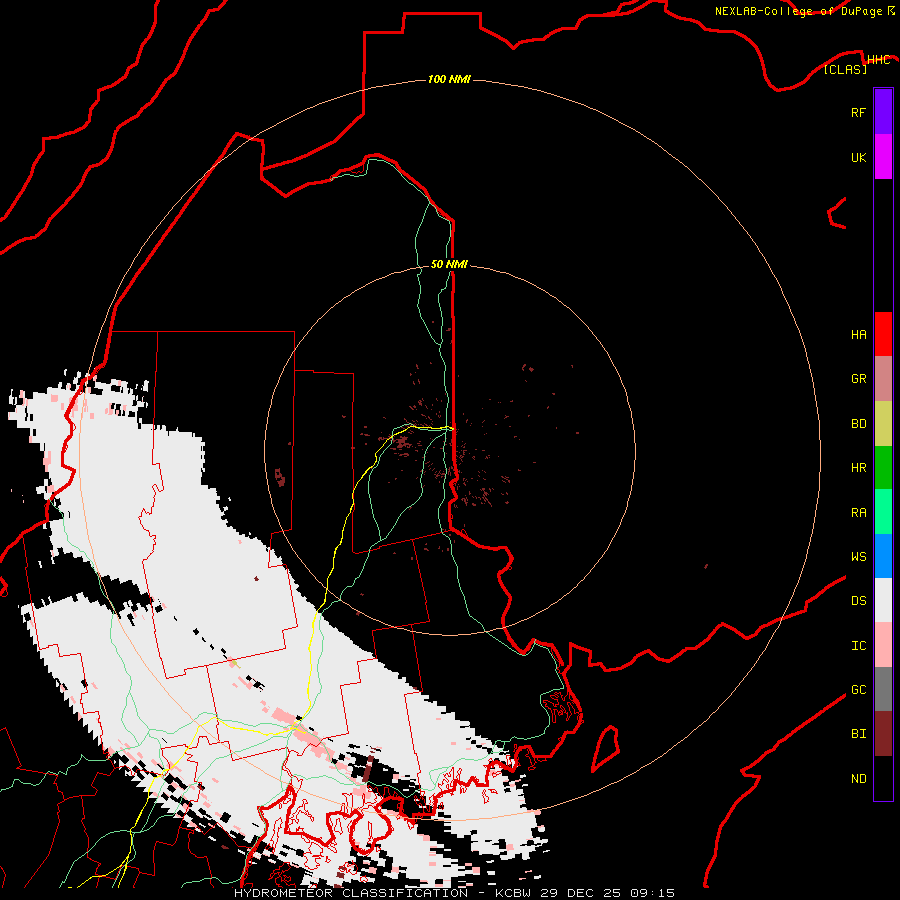900x900 pixels.
Task: Select the BD yellow legend swatch
Action: tap(883, 424)
